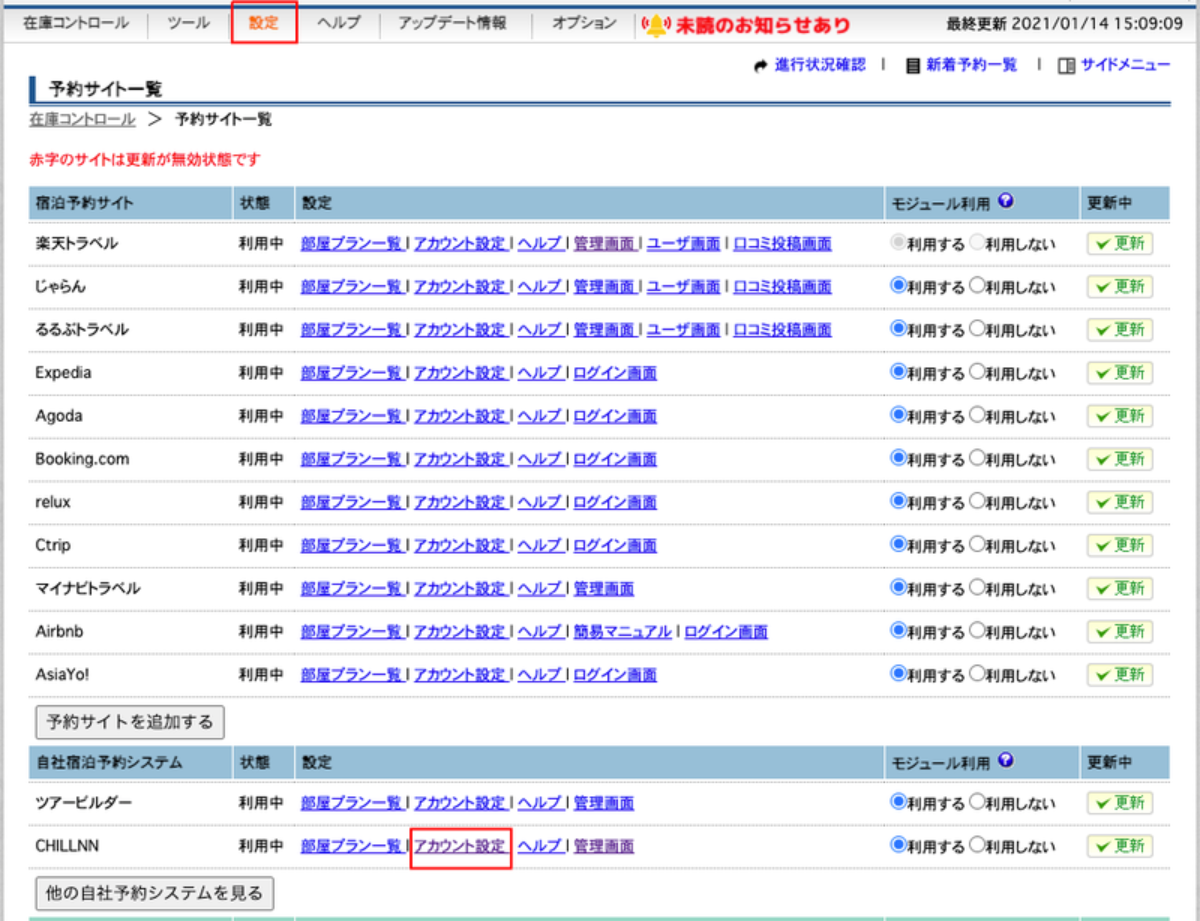Click the help icon beside モジュール利用 header
The height and width of the screenshot is (921, 1200).
pos(1006,202)
